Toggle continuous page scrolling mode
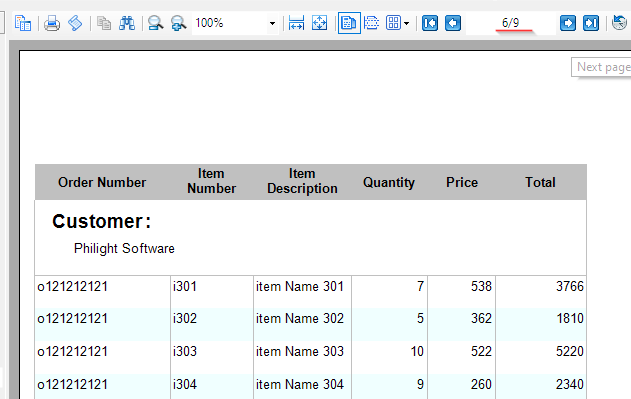This screenshot has width=631, height=399. point(371,23)
